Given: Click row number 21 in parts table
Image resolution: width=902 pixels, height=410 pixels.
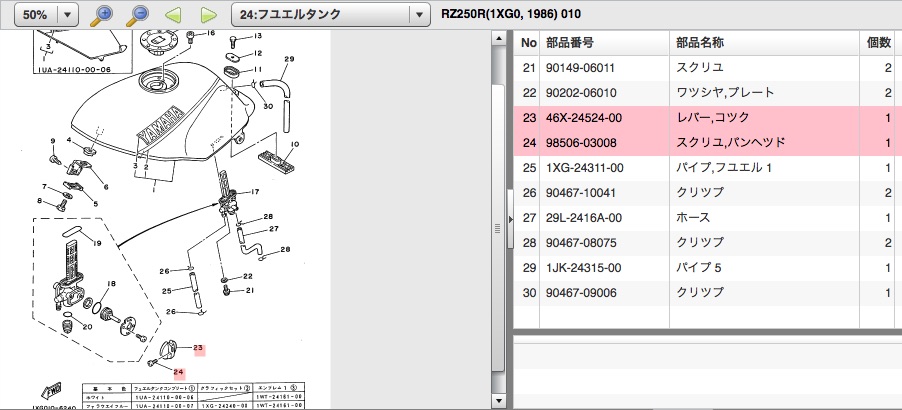Looking at the screenshot, I should [529, 68].
